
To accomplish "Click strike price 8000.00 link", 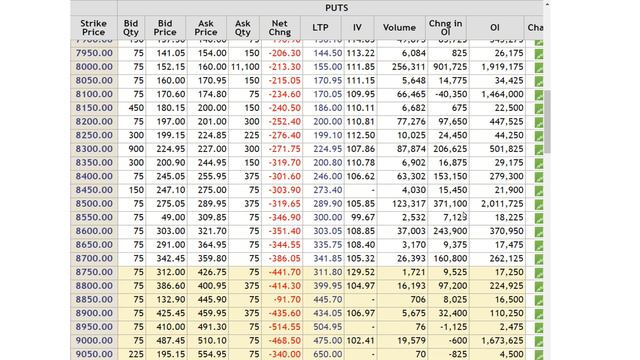I will tap(94, 67).
